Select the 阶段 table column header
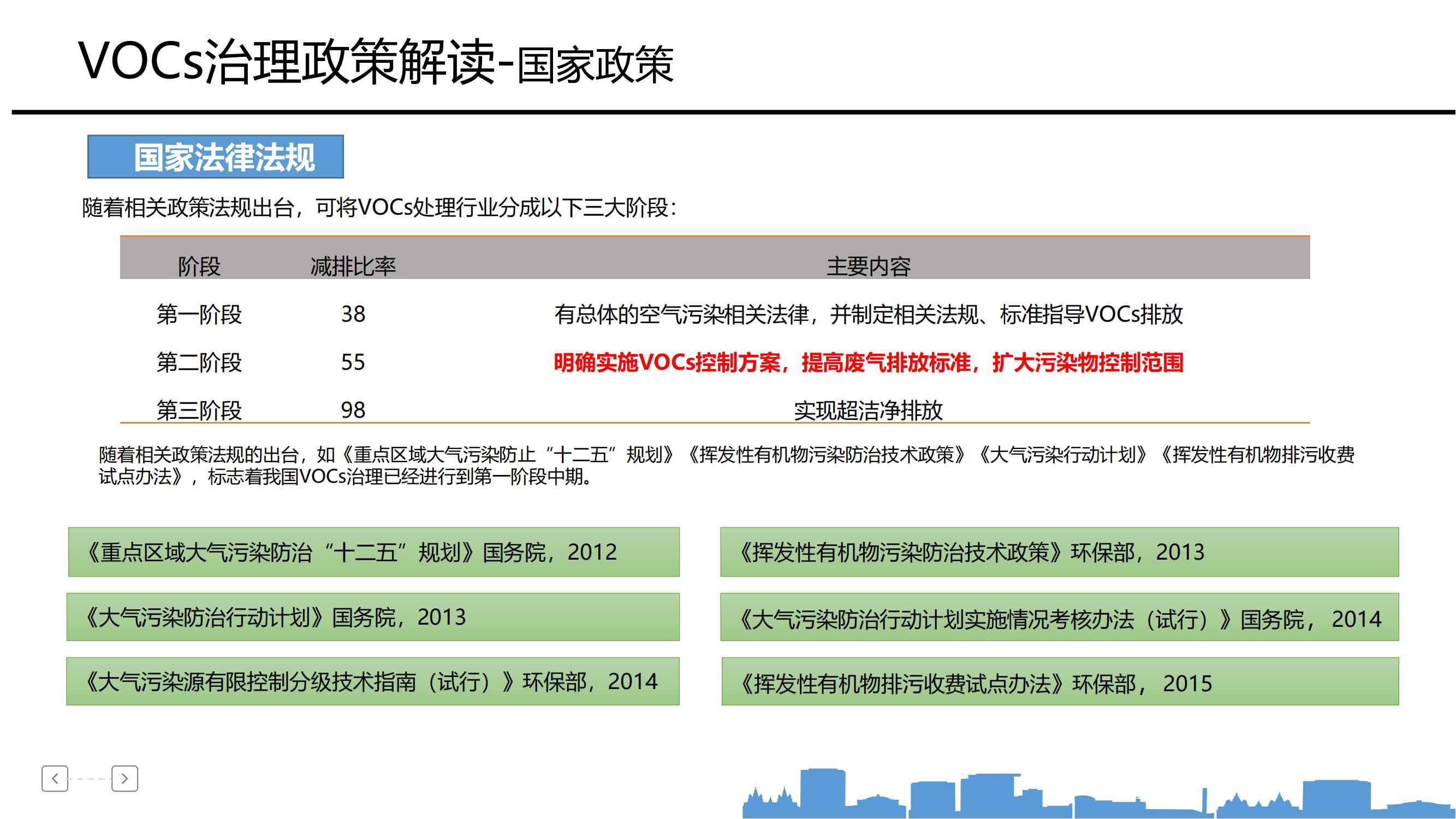 [199, 266]
